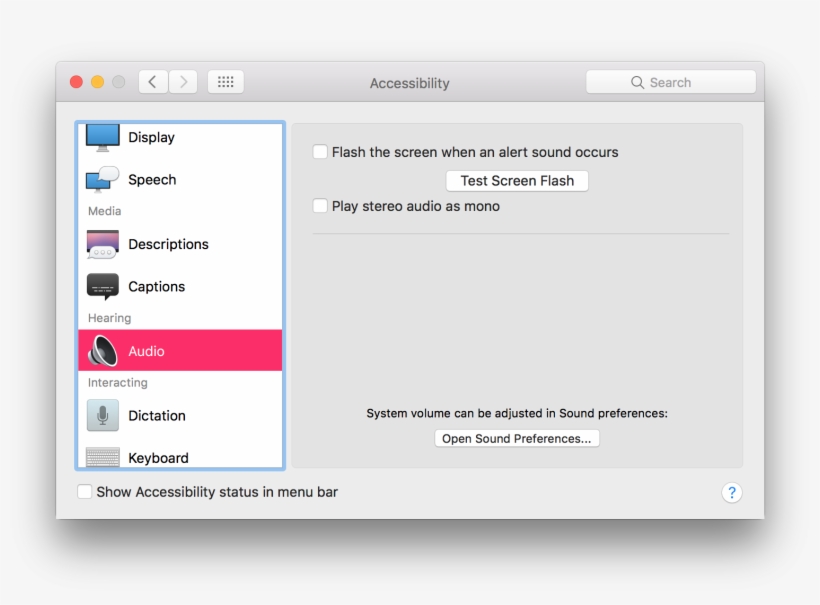Select the Display accessibility icon
The image size is (820, 605).
102,137
